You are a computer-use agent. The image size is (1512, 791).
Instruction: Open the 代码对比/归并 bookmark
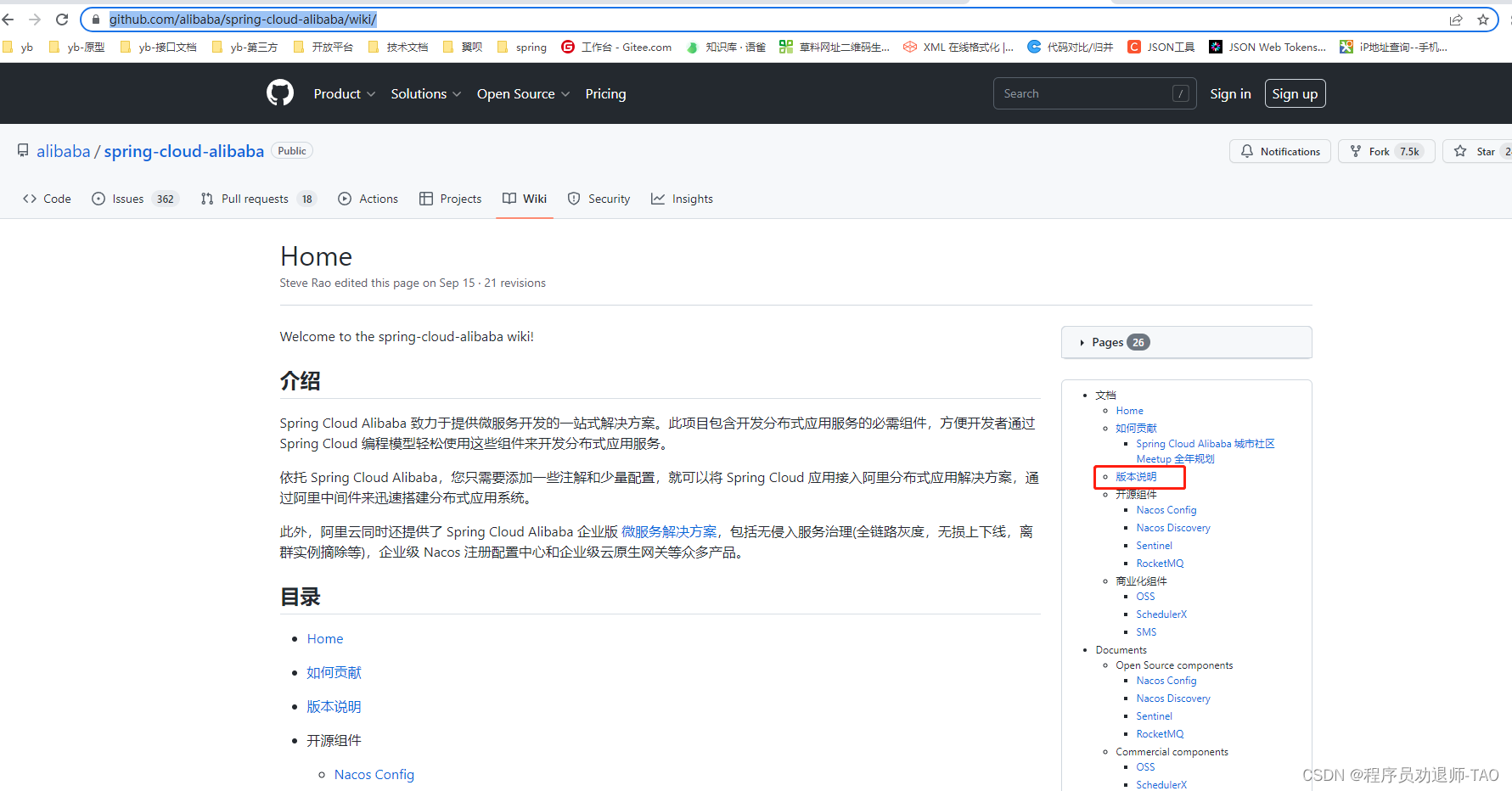1070,47
